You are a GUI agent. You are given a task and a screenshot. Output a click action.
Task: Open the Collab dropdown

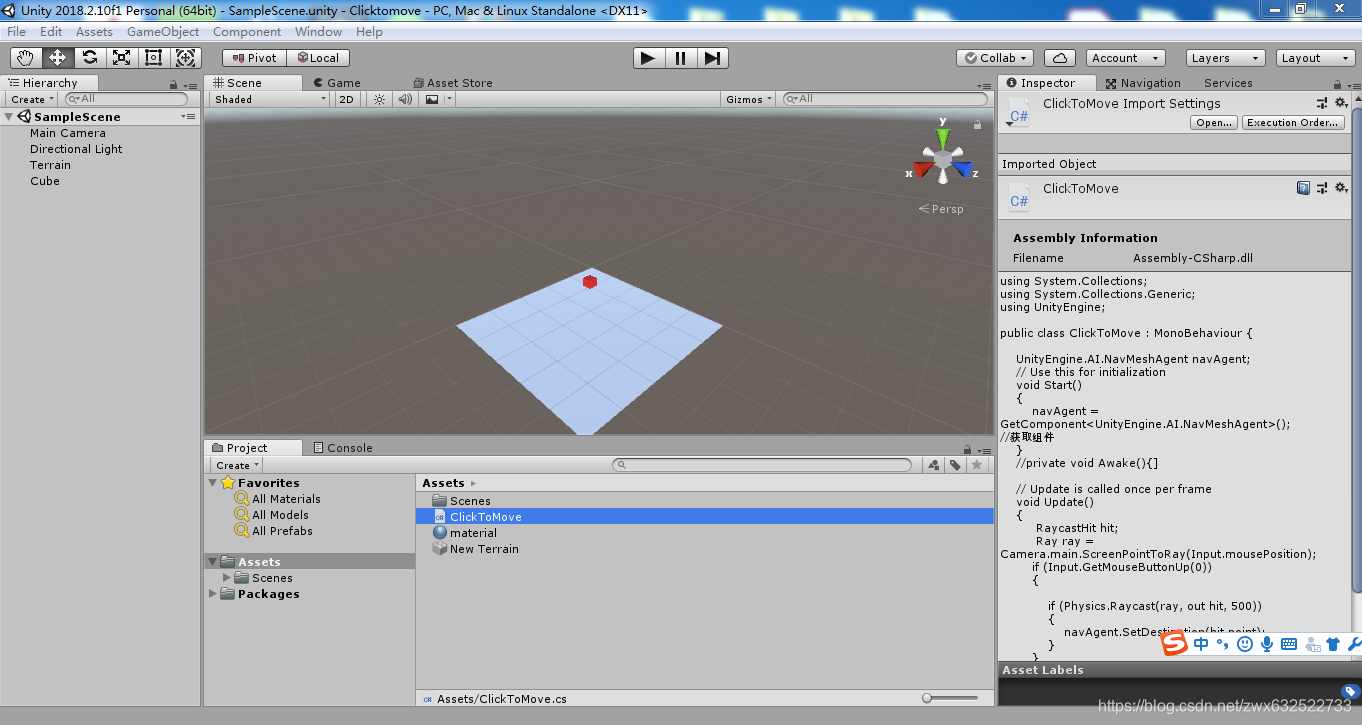click(x=994, y=58)
